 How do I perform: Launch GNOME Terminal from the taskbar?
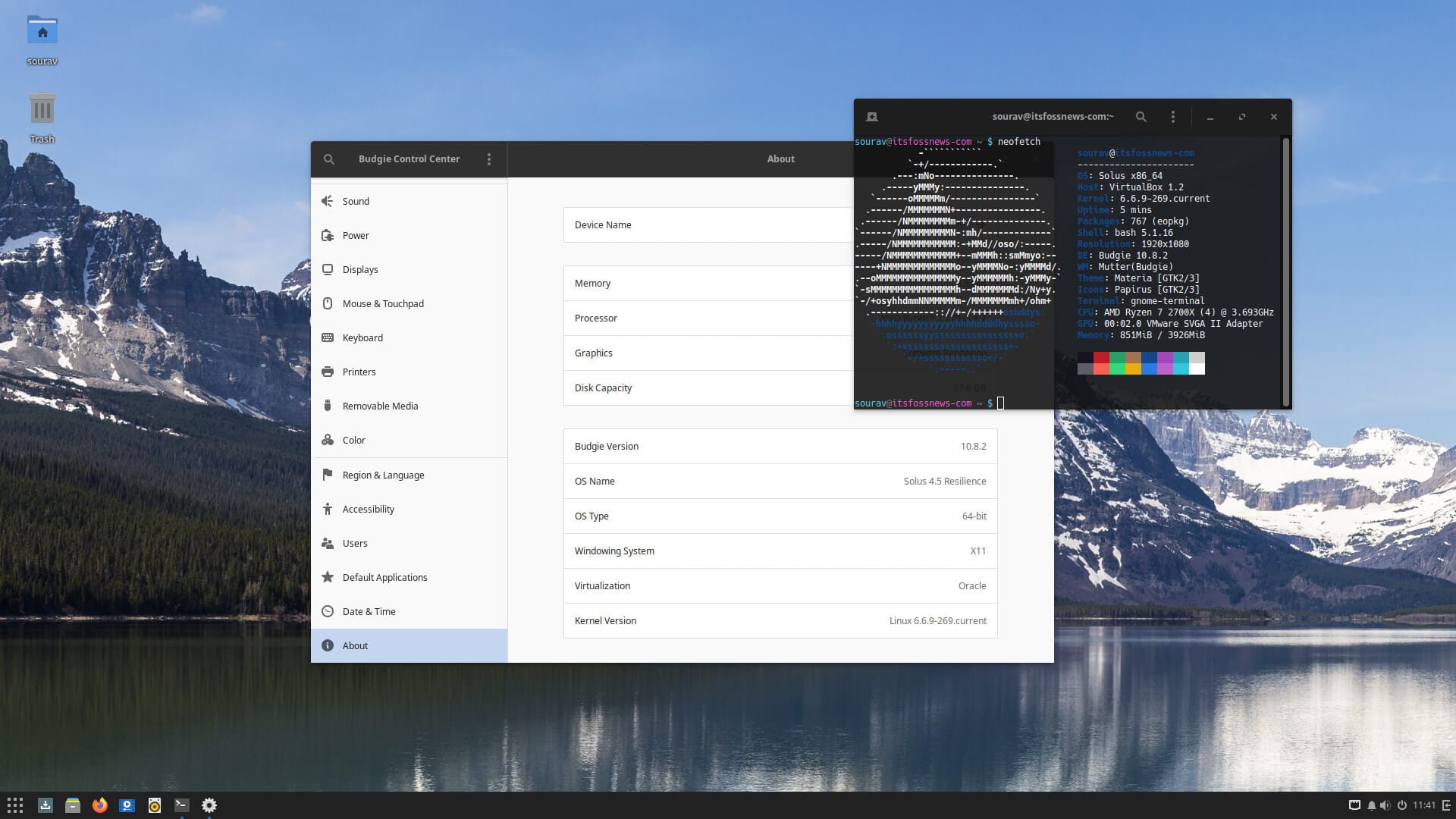pyautogui.click(x=182, y=805)
